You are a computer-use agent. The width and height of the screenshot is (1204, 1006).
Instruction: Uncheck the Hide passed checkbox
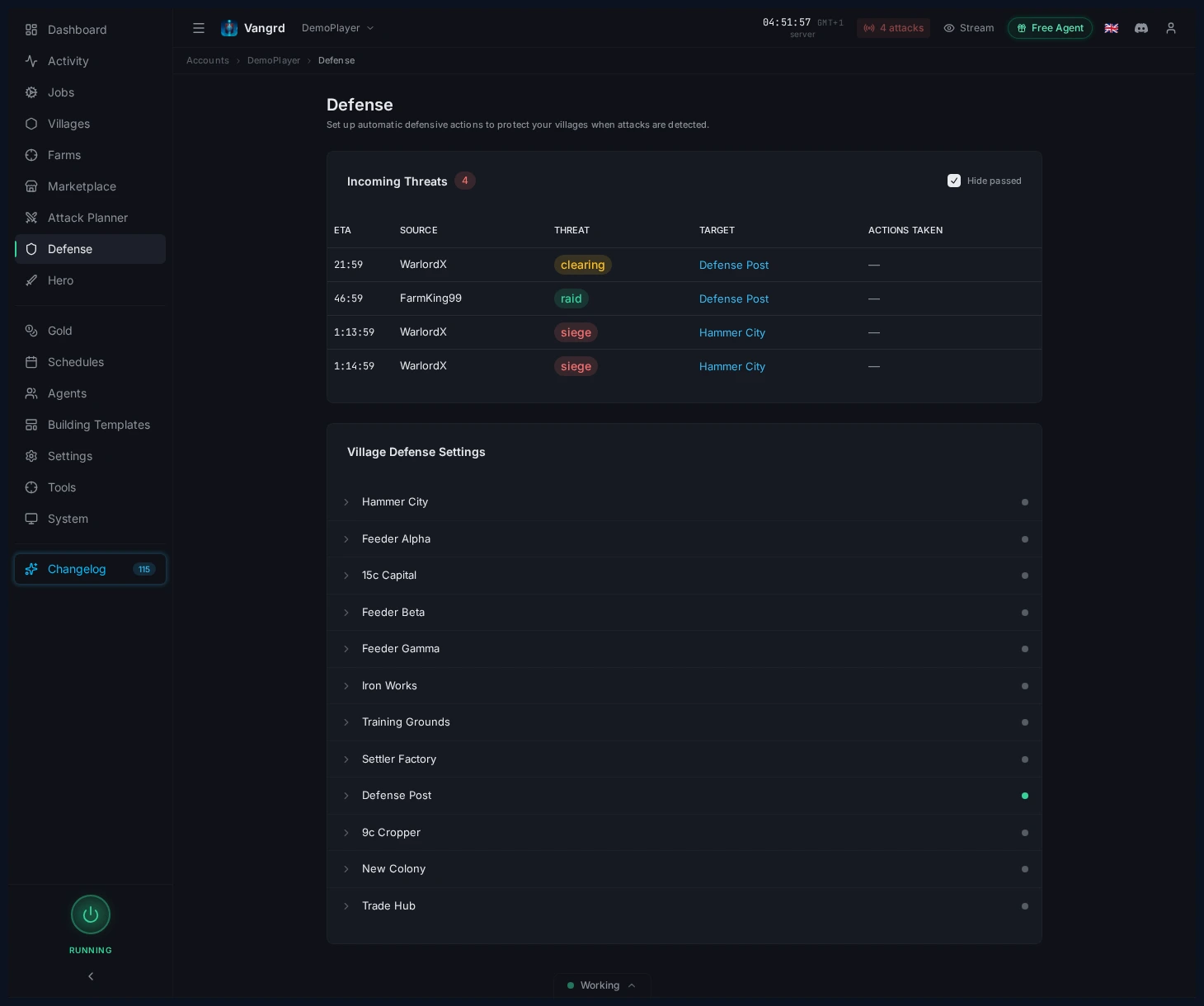coord(954,181)
